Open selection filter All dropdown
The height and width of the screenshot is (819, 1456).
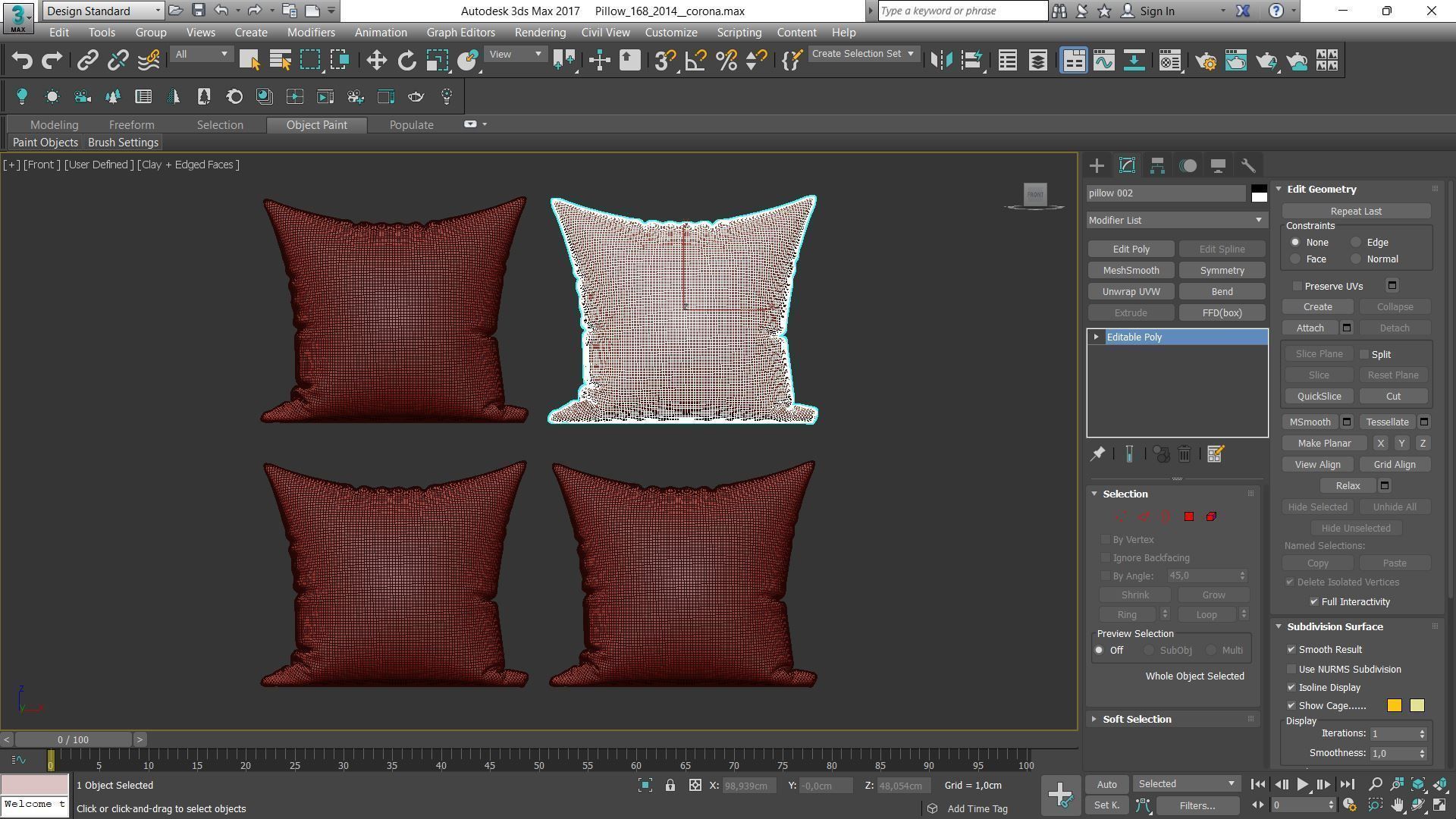click(201, 54)
